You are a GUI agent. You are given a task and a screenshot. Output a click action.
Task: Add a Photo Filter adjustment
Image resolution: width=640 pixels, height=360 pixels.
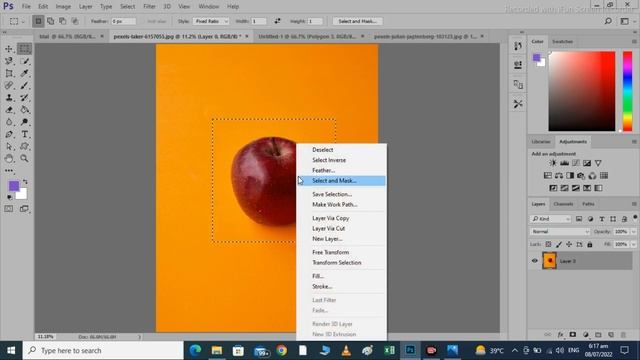point(581,176)
